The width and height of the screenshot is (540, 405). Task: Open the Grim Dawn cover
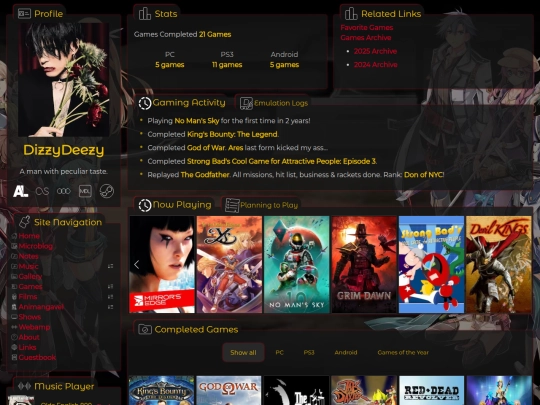click(x=364, y=264)
